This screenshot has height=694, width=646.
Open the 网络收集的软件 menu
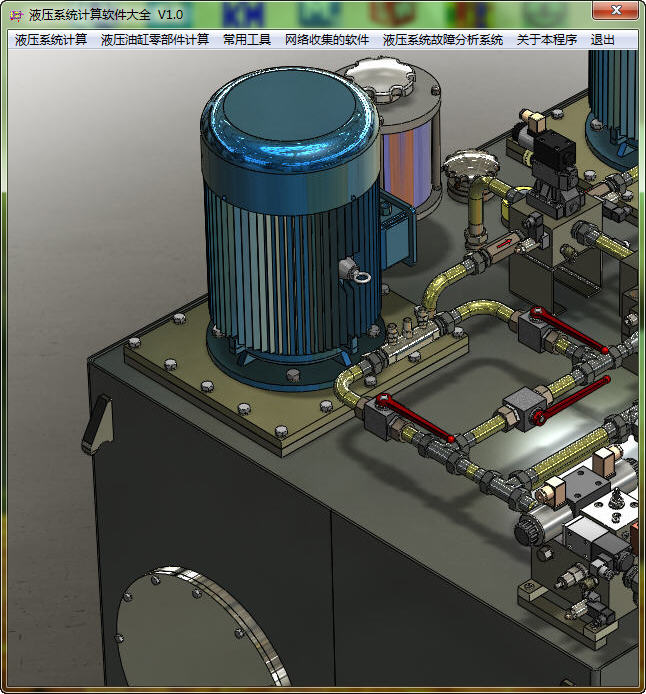pos(327,40)
